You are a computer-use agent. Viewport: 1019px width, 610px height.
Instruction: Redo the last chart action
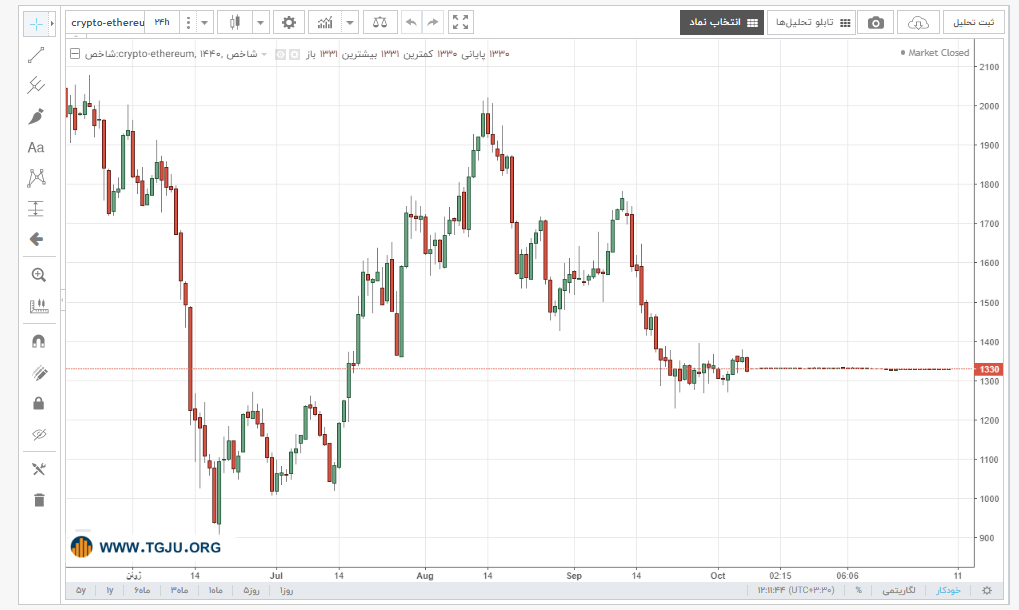pos(432,23)
